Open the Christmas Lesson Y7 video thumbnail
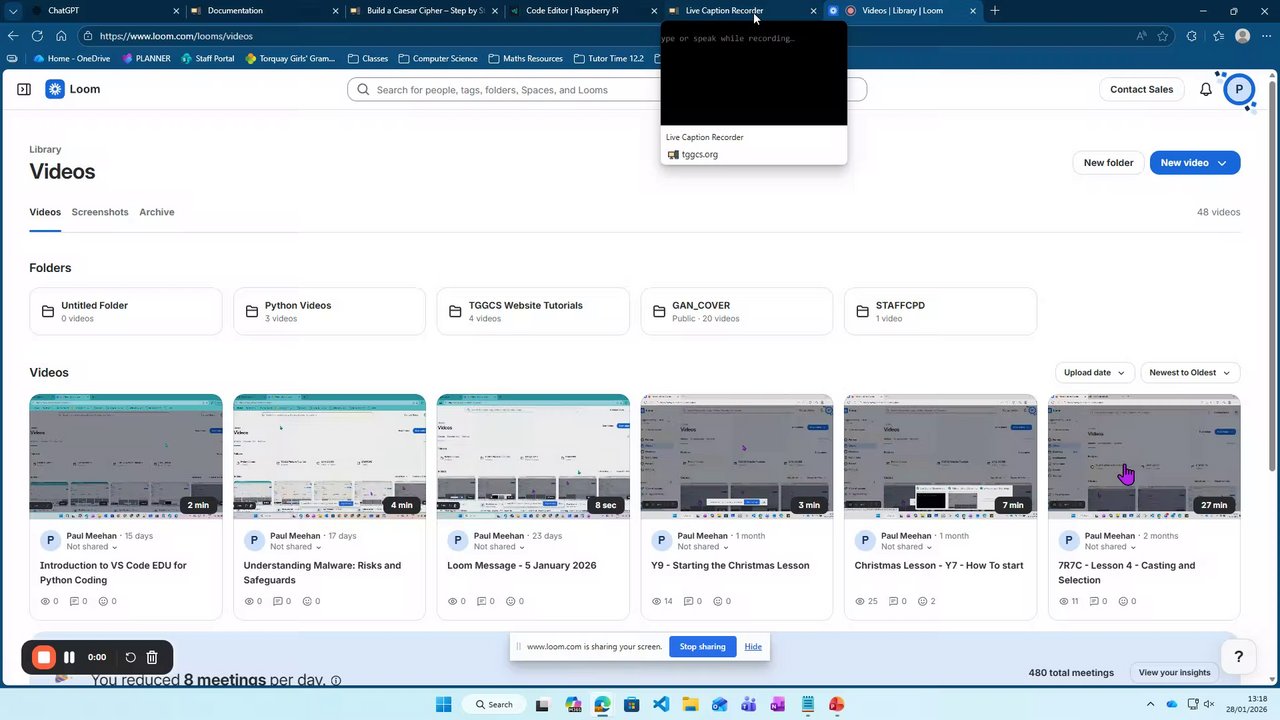The width and height of the screenshot is (1280, 720). 940,457
